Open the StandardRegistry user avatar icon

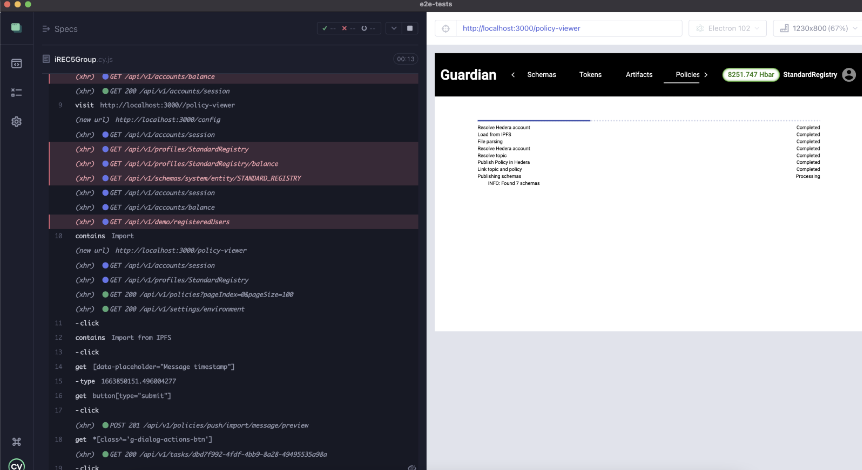pos(849,75)
